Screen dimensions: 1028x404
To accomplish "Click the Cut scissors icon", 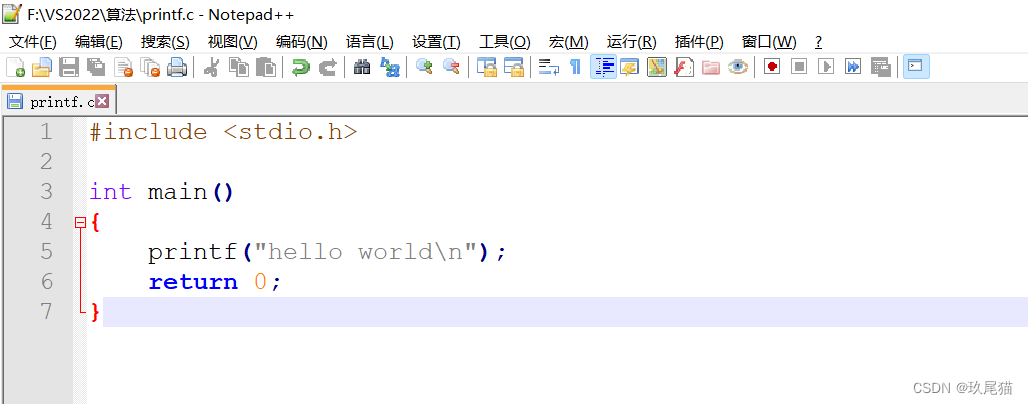I will click(211, 67).
